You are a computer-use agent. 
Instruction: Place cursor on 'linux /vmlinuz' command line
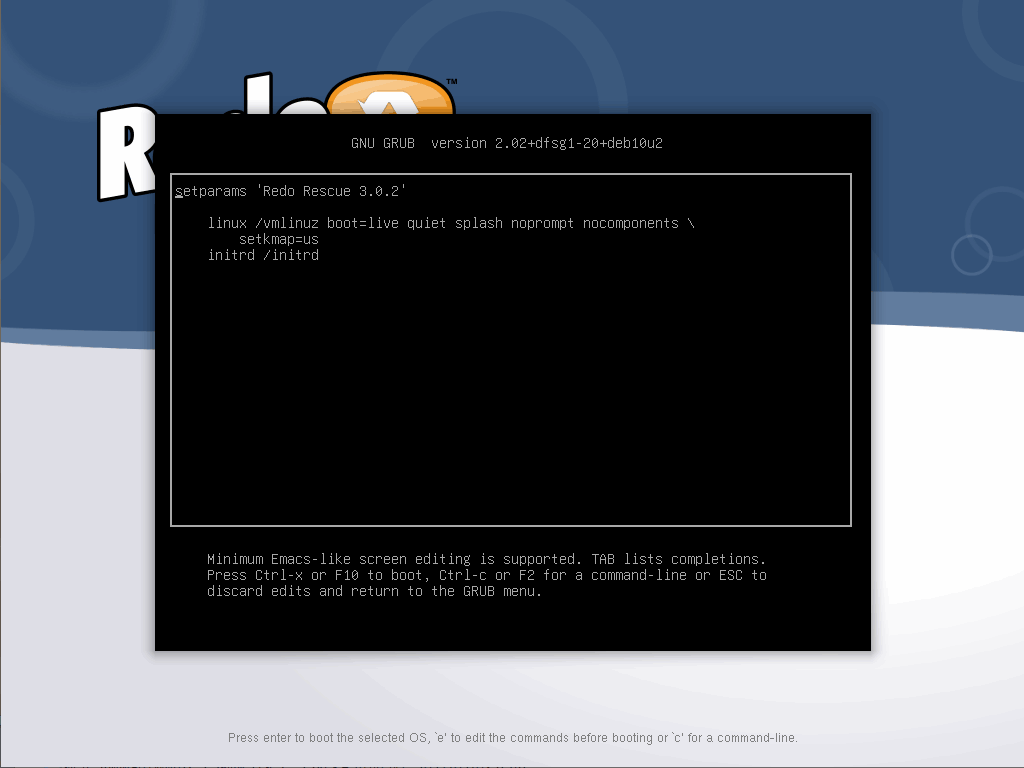(x=451, y=223)
